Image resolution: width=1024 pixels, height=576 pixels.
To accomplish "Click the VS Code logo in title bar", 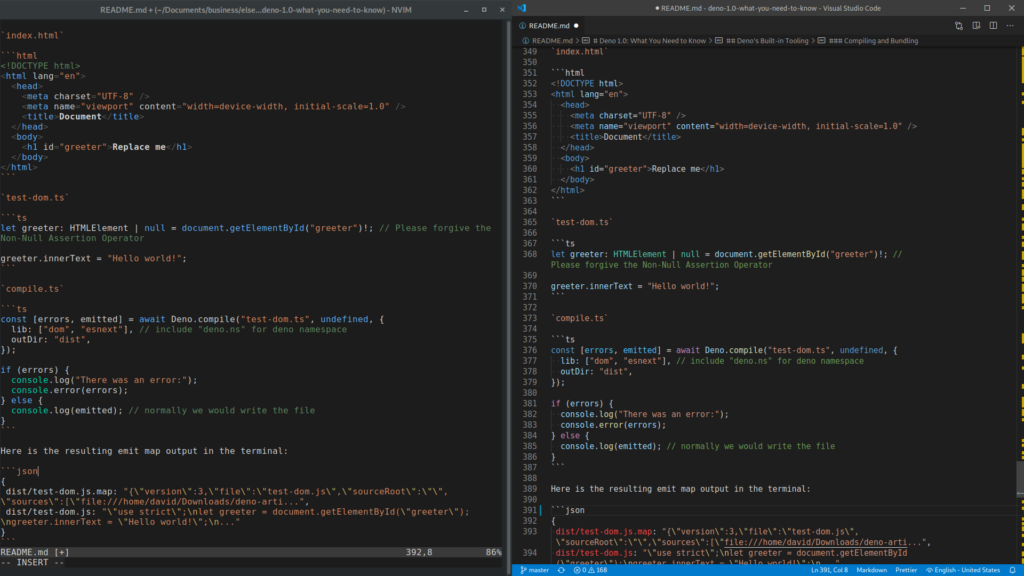I will 522,8.
